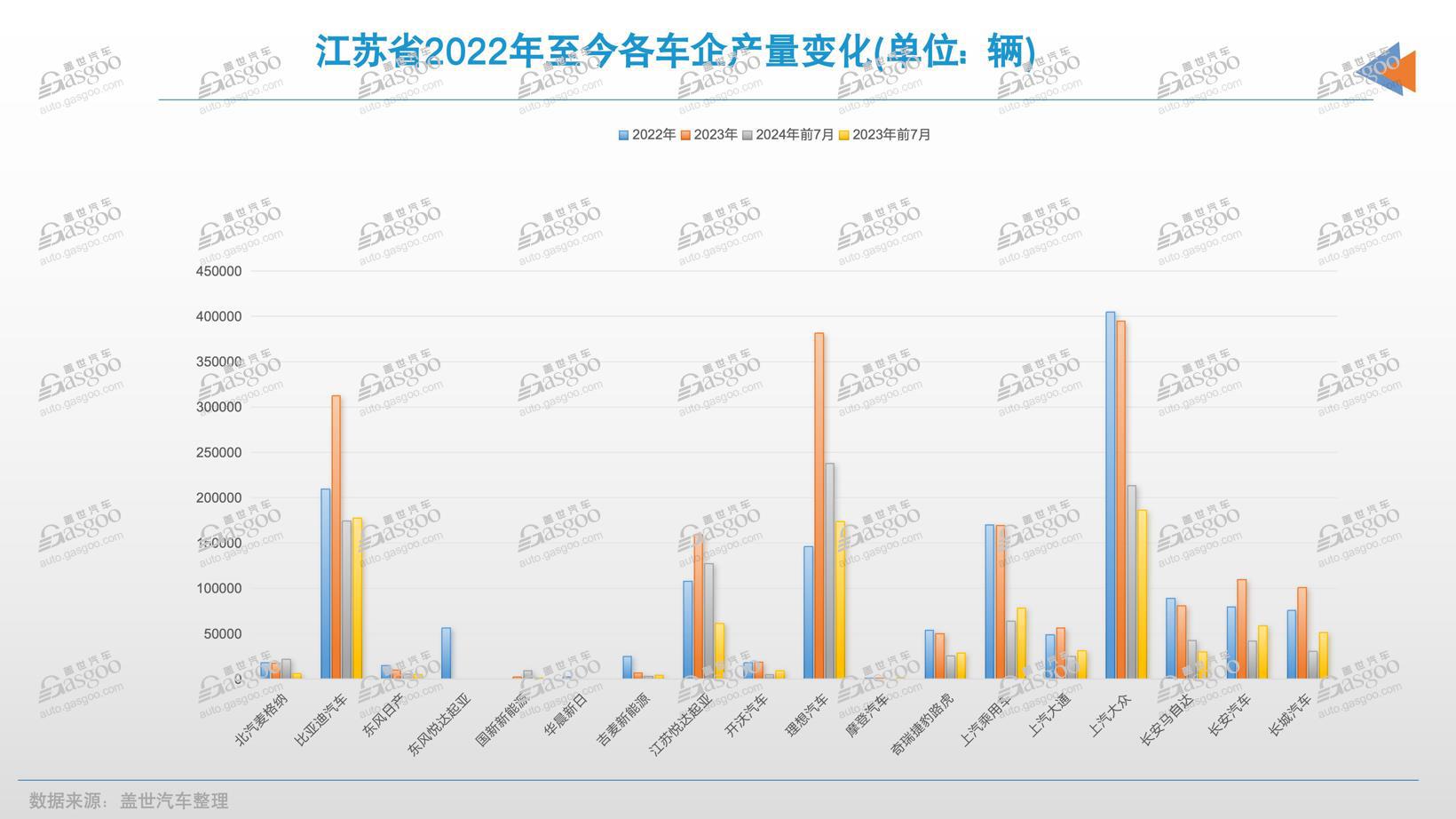Select the 2023年前7月 legend label
Screen dimensions: 1456x819
tap(891, 135)
